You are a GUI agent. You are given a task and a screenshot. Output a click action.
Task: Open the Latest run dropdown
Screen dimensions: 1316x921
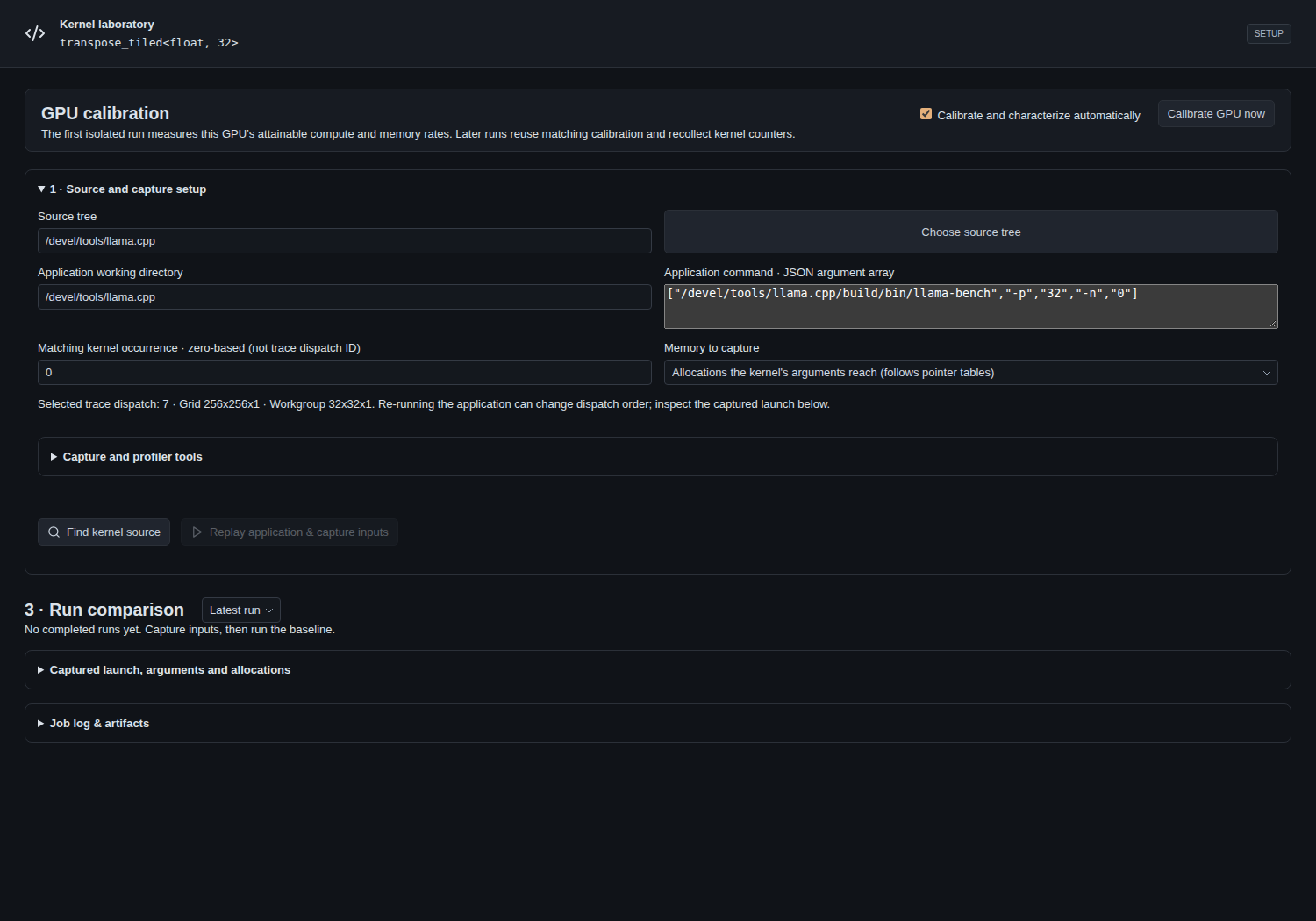click(241, 610)
